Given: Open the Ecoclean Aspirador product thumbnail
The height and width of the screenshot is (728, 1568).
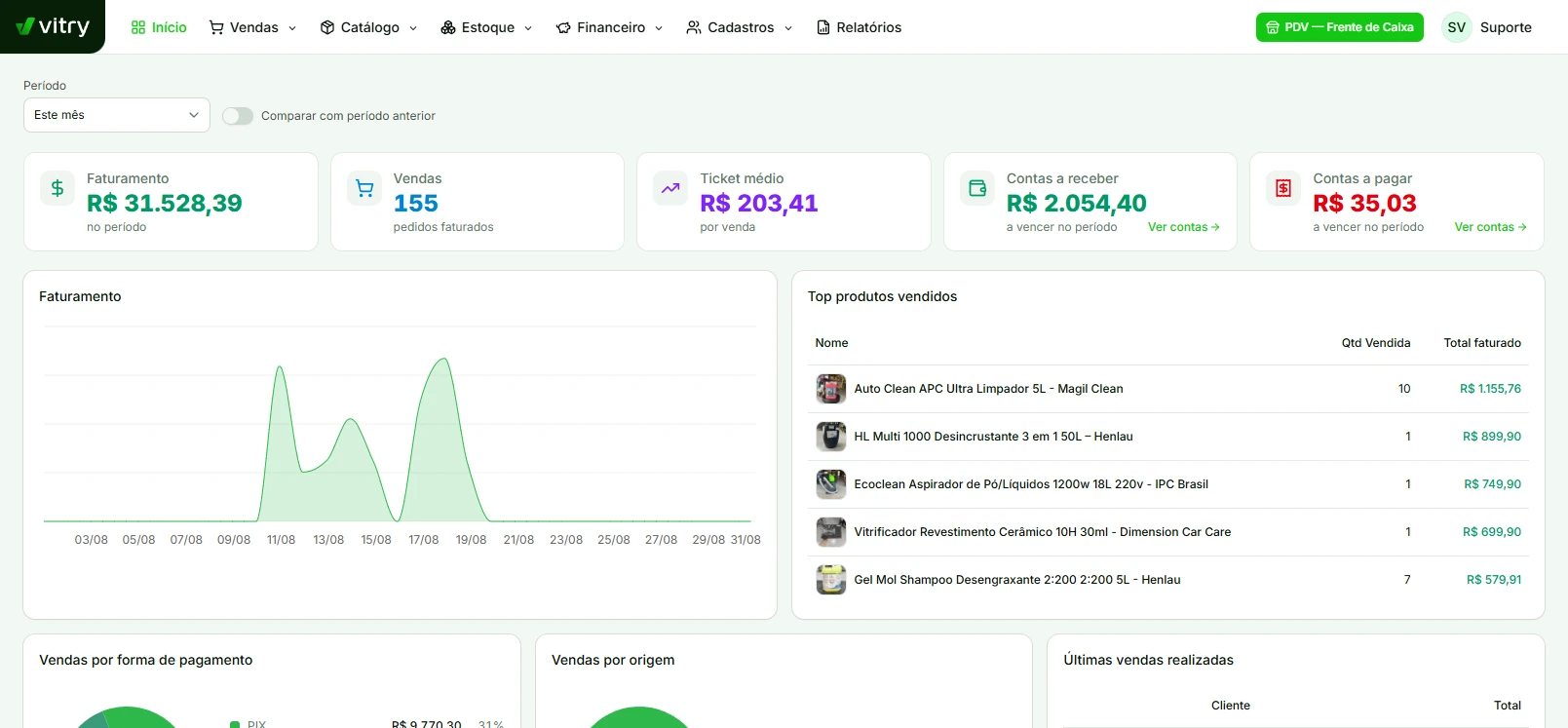Looking at the screenshot, I should tap(831, 484).
